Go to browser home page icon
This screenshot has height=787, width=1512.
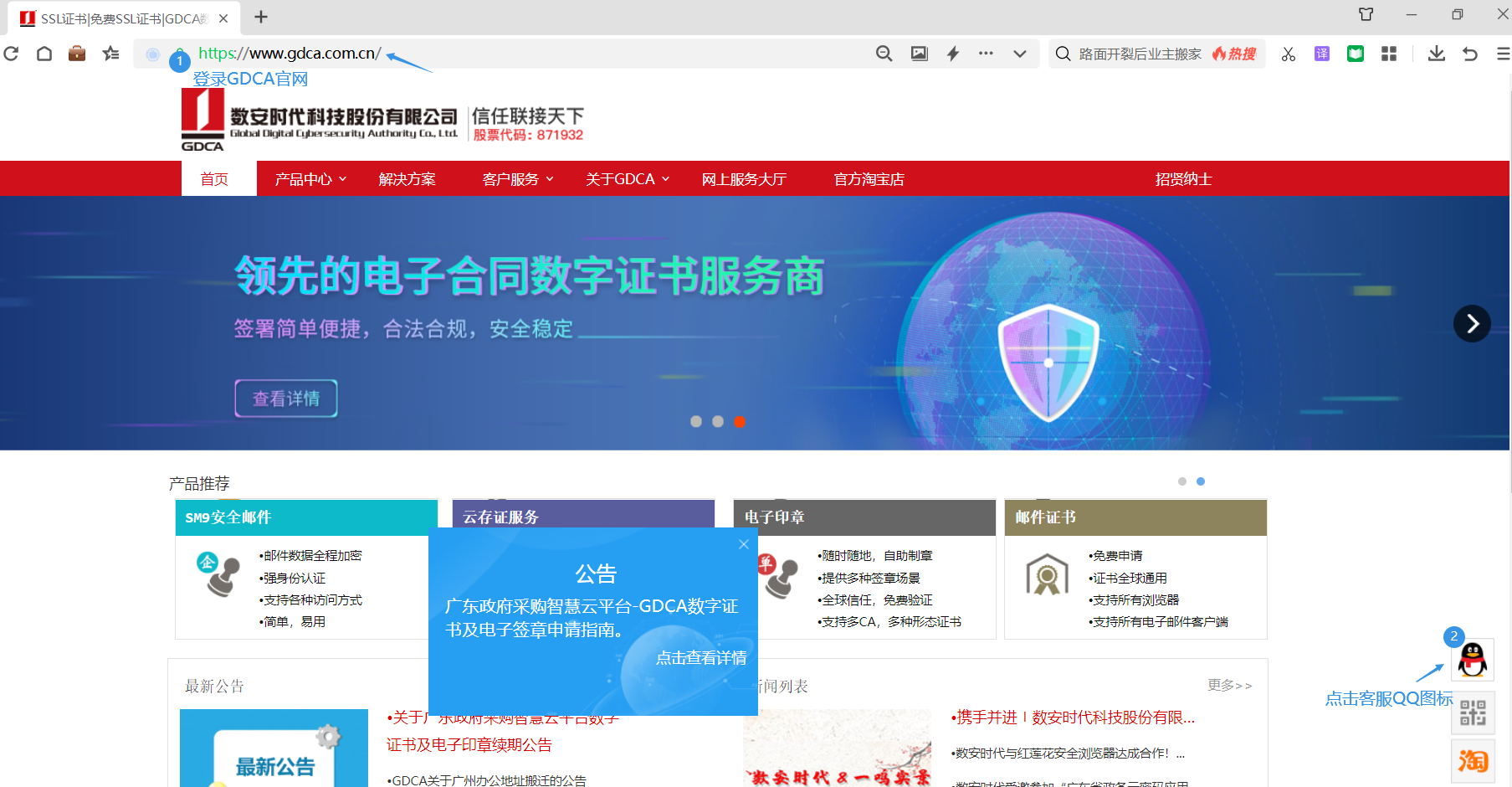[44, 54]
